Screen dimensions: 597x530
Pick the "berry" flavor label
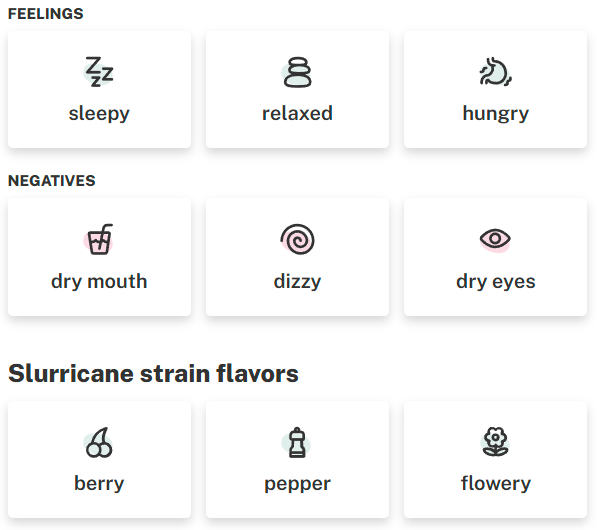click(x=99, y=484)
